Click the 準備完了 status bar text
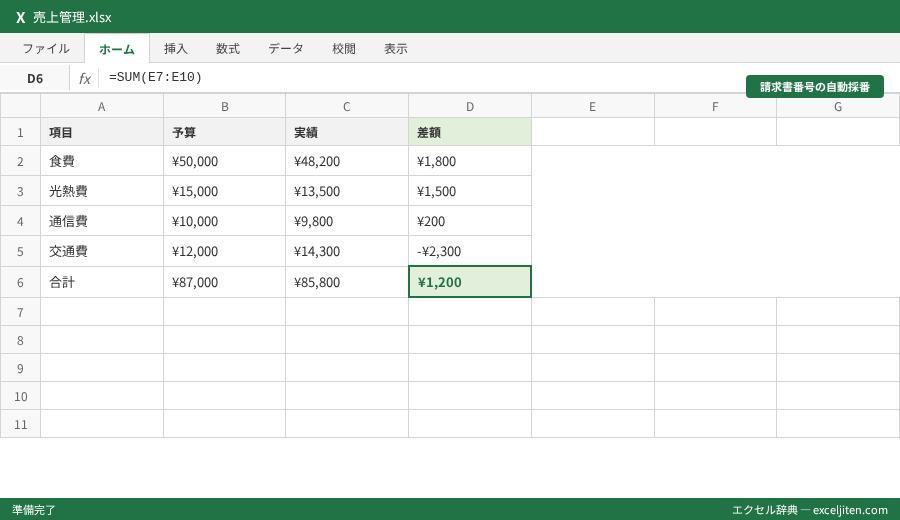Image resolution: width=900 pixels, height=520 pixels. [x=34, y=510]
